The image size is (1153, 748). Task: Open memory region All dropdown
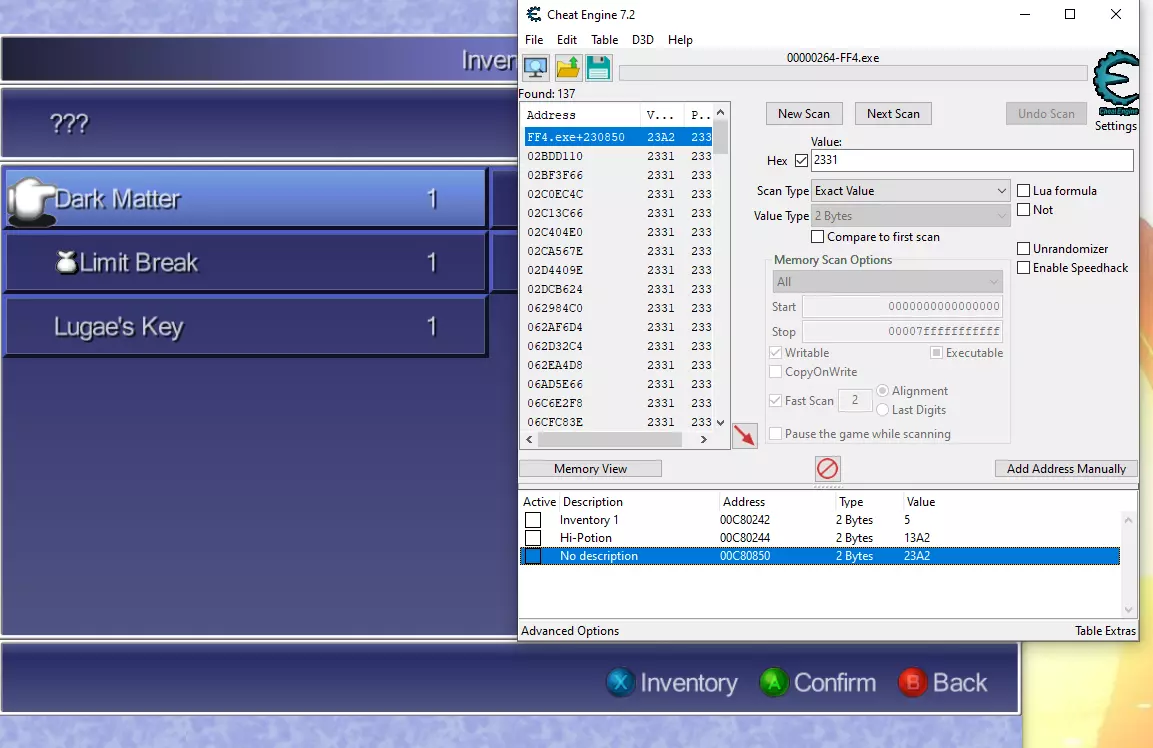click(x=888, y=282)
